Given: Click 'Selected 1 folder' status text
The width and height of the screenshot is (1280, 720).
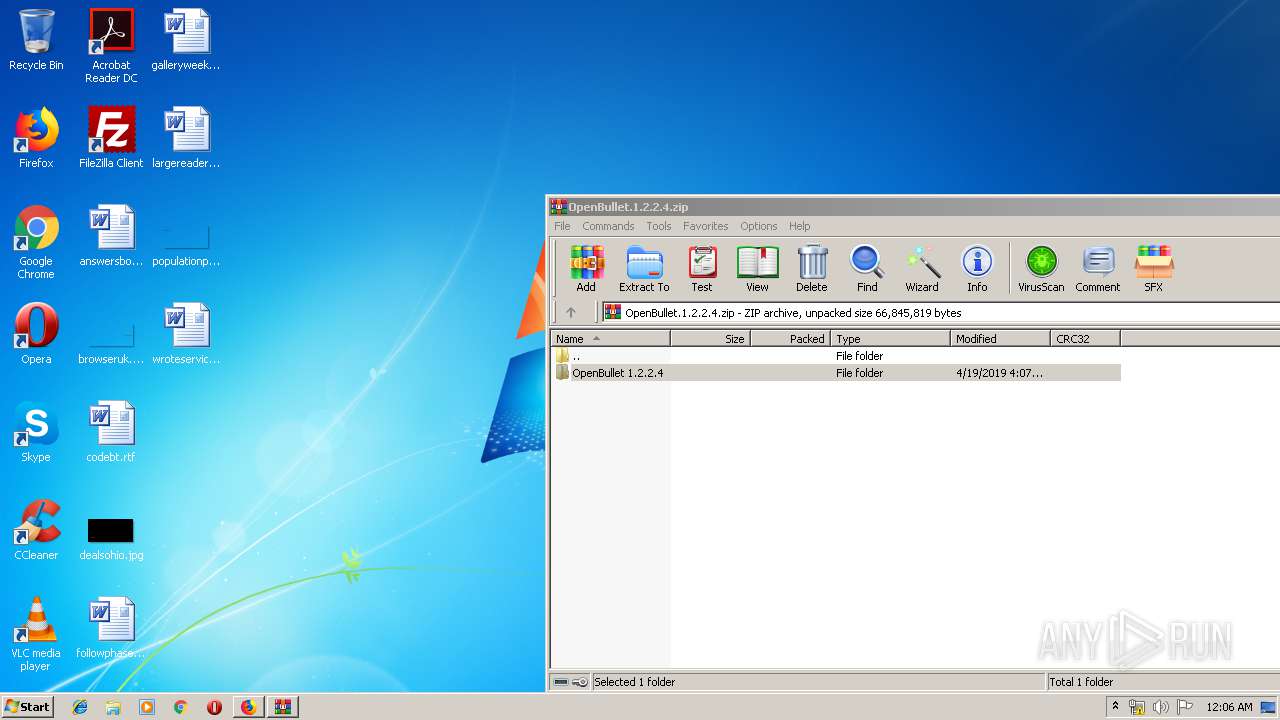Looking at the screenshot, I should click(635, 682).
